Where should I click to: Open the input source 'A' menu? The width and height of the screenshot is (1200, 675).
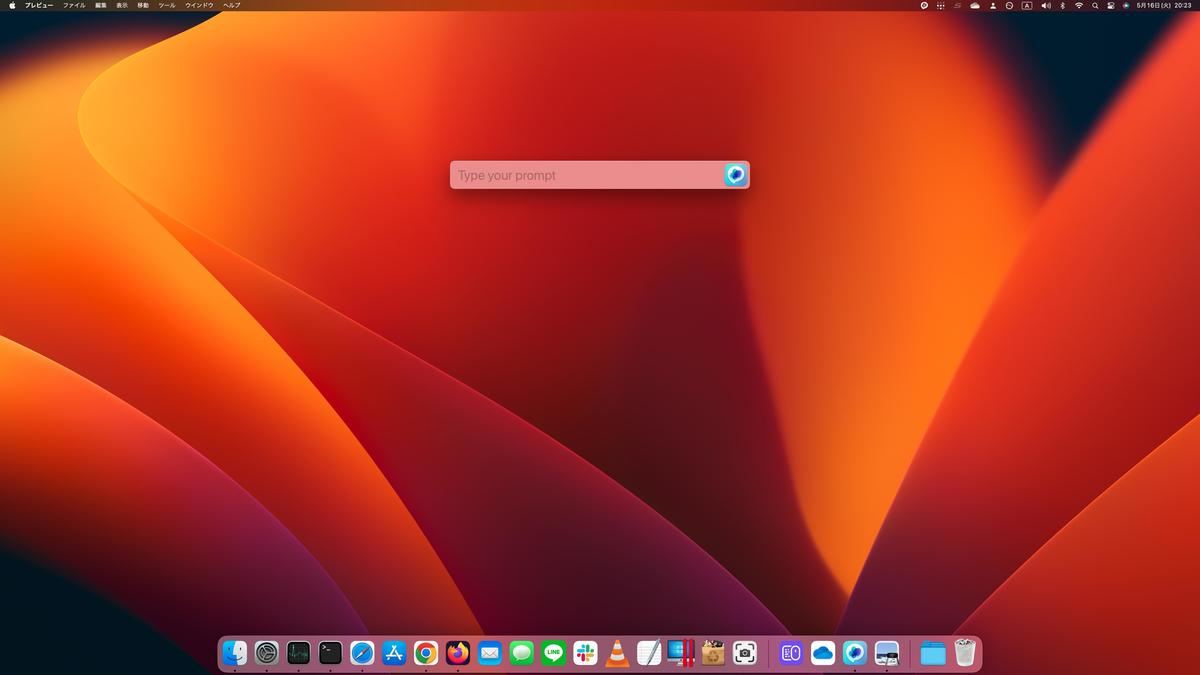point(1027,5)
